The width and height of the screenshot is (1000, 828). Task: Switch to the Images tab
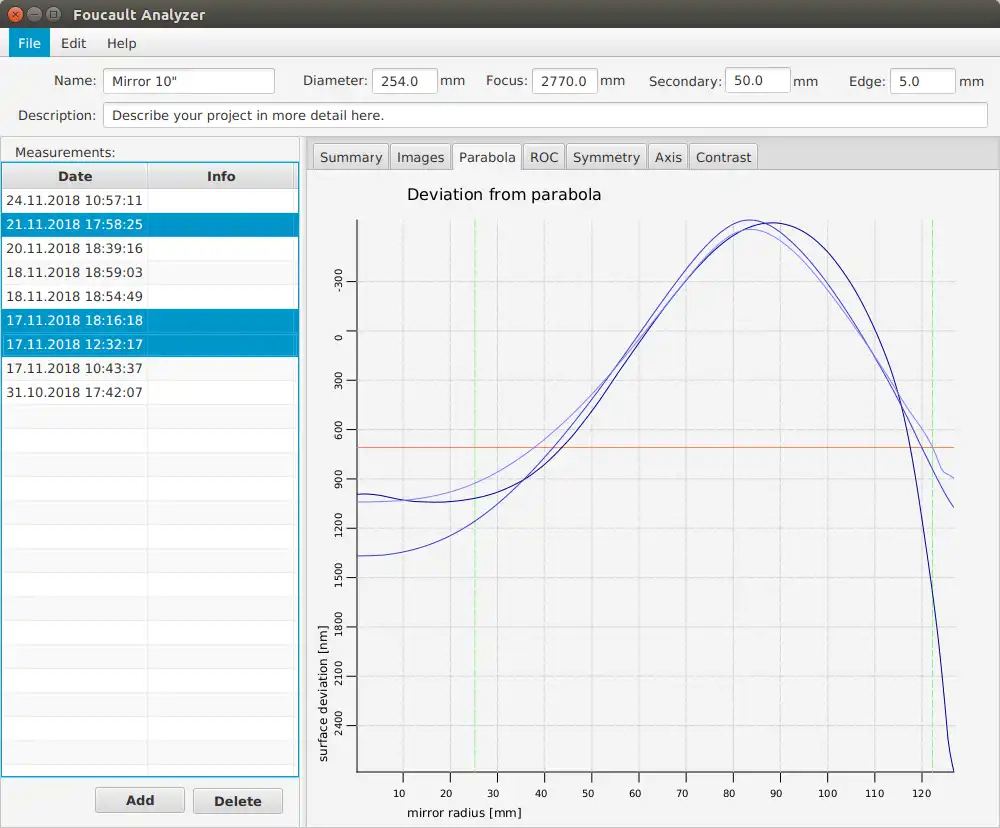420,157
